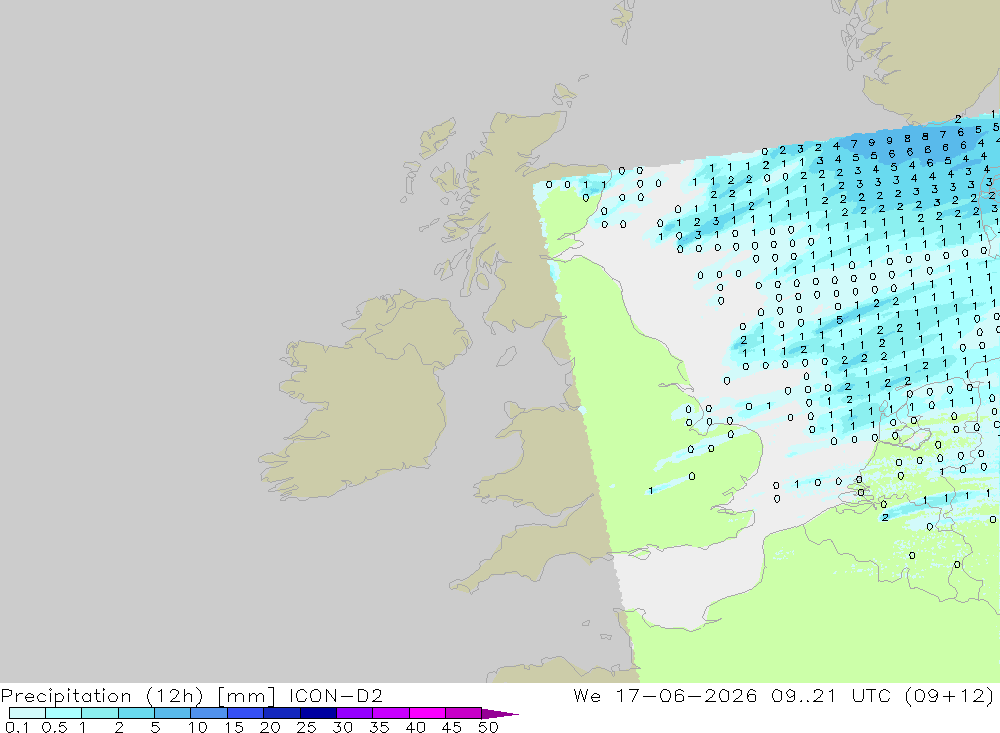Click the 30–35 mm purple legend swatch
The image size is (1000, 733).
pyautogui.click(x=354, y=713)
